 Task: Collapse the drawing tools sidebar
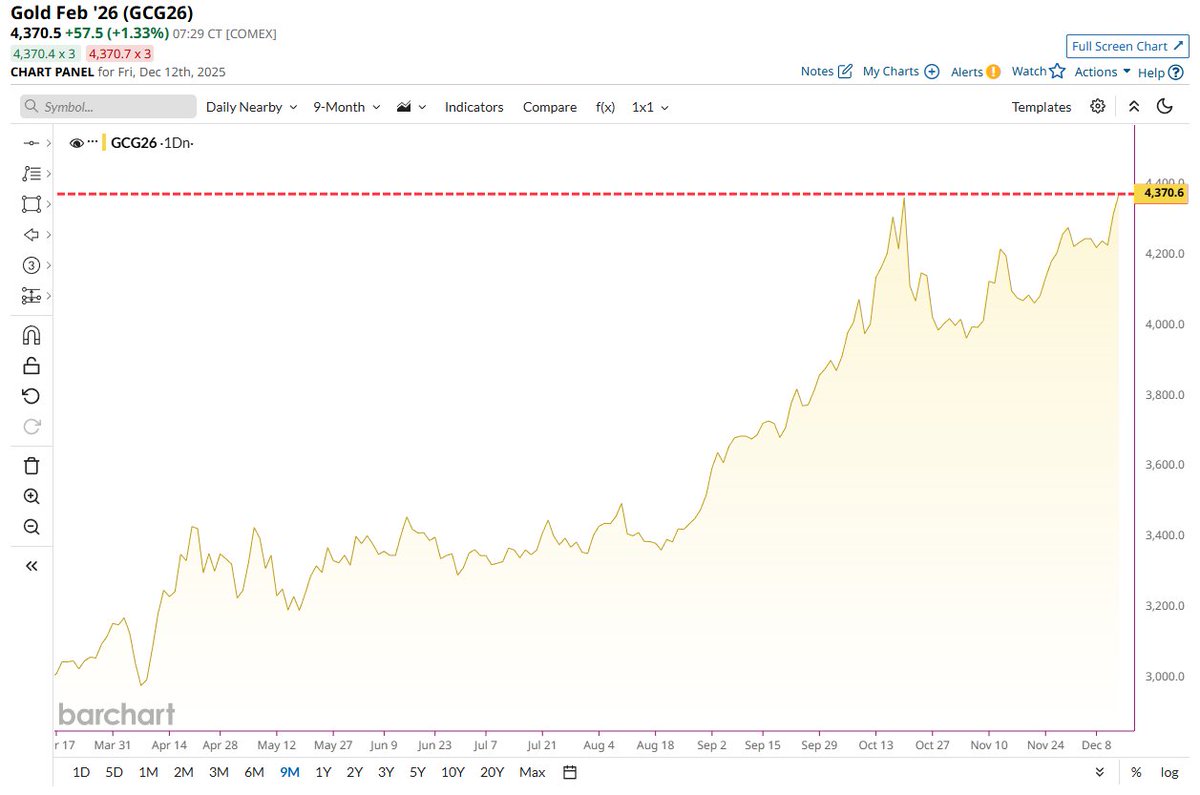tap(31, 565)
